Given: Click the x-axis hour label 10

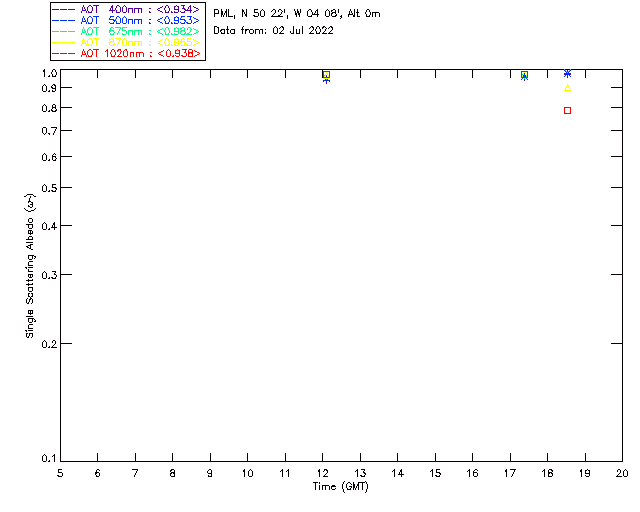Looking at the screenshot, I should 247,473.
